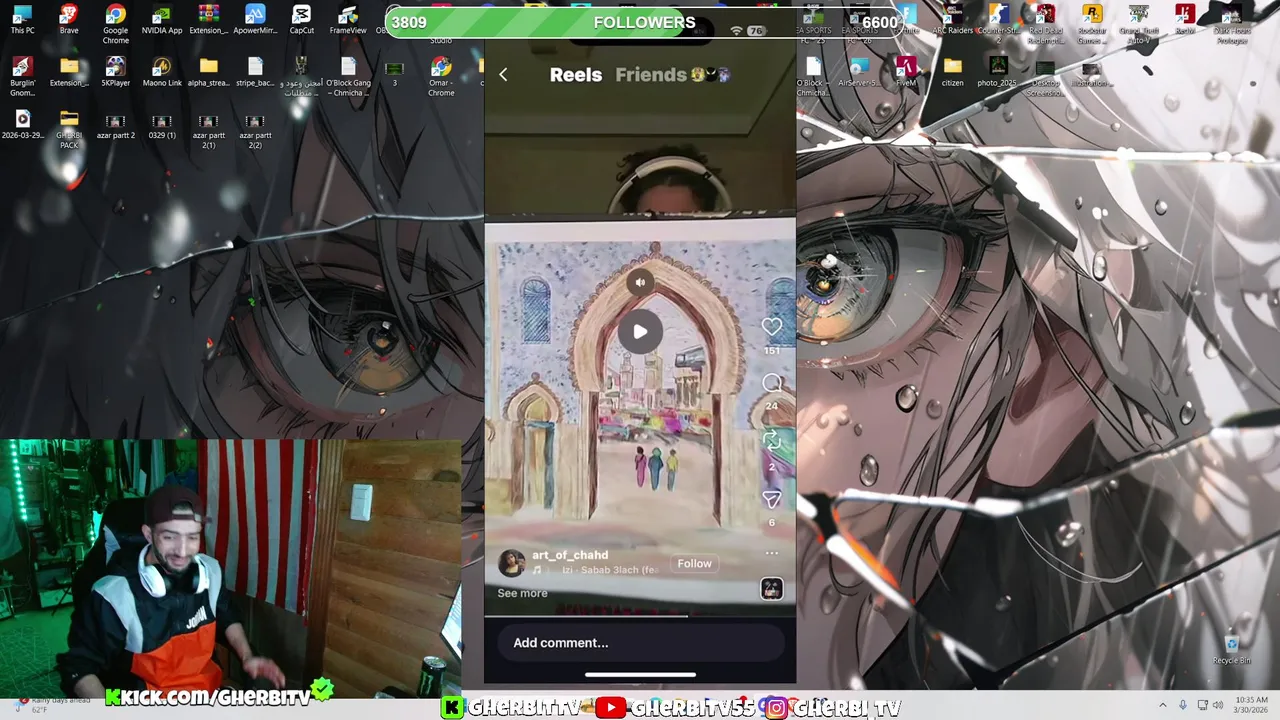Open the volume control in the taskbar

click(x=1218, y=705)
